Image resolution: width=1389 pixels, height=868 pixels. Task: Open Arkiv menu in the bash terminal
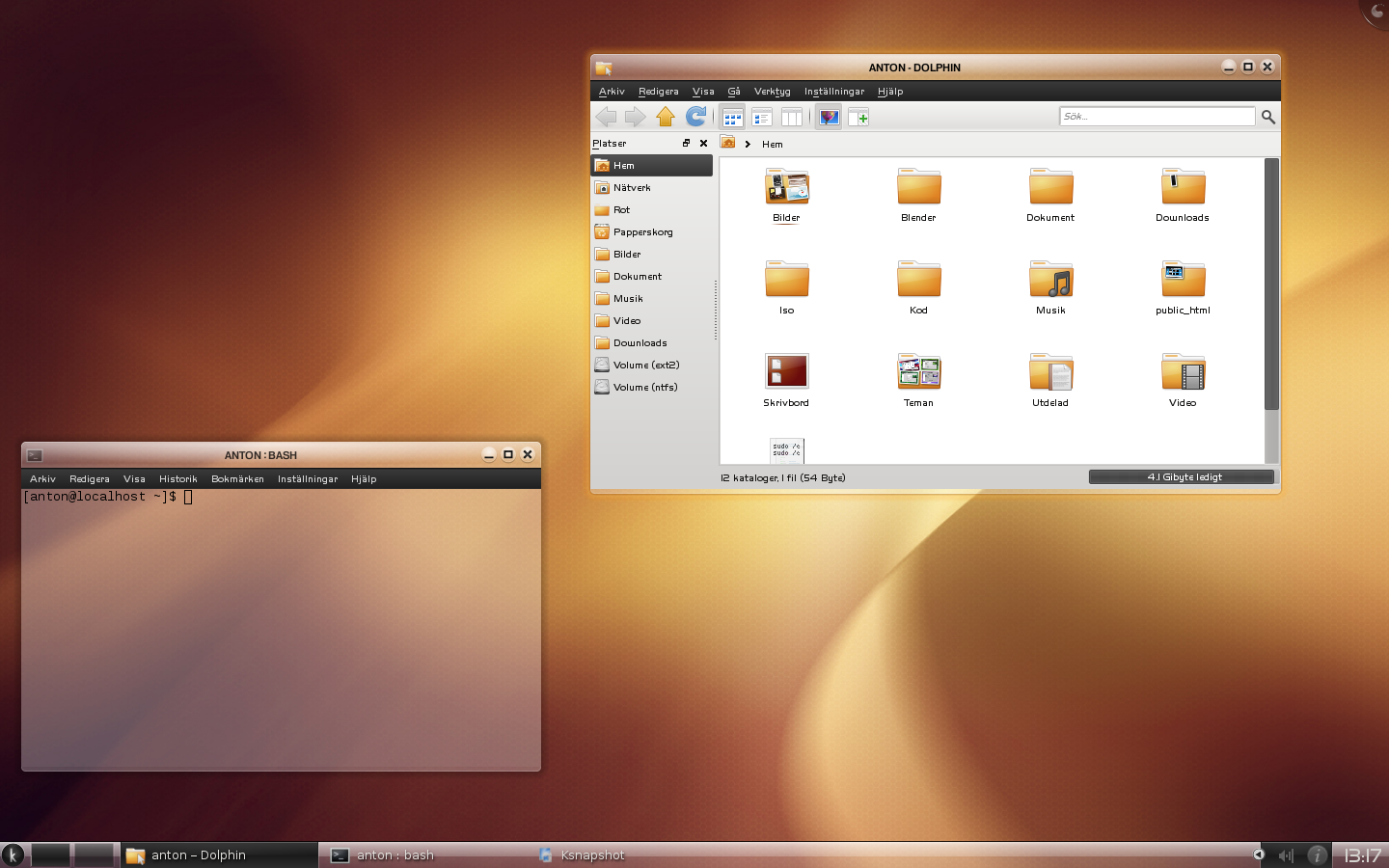point(43,479)
